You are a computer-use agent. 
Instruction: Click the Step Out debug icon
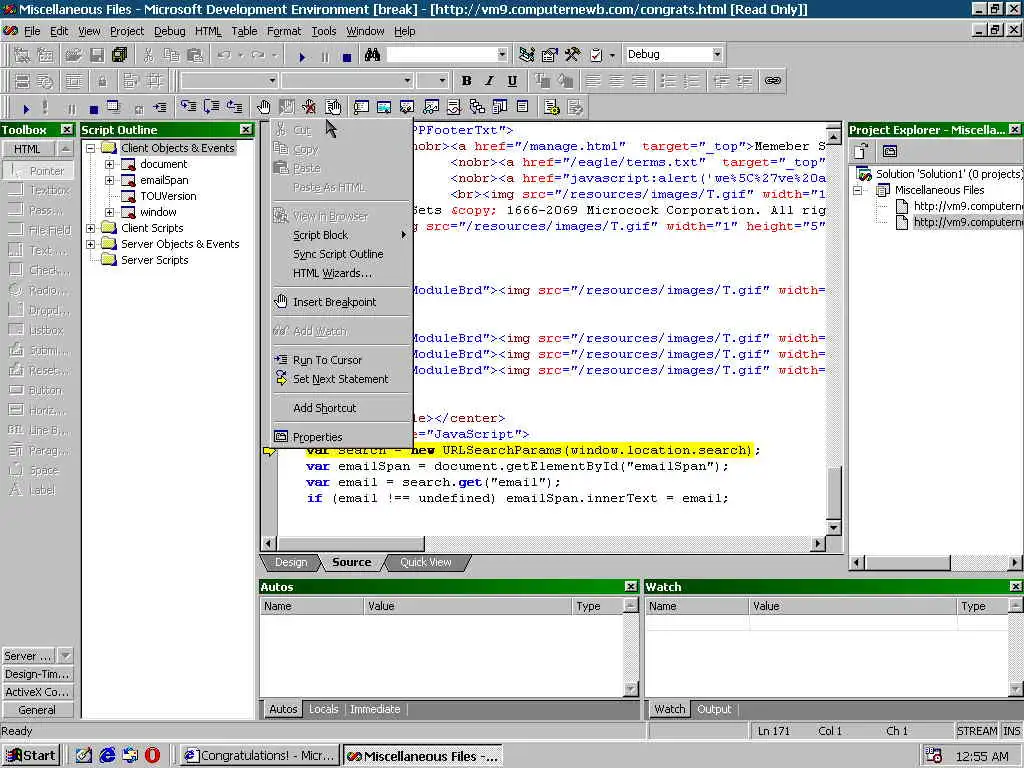[x=234, y=106]
